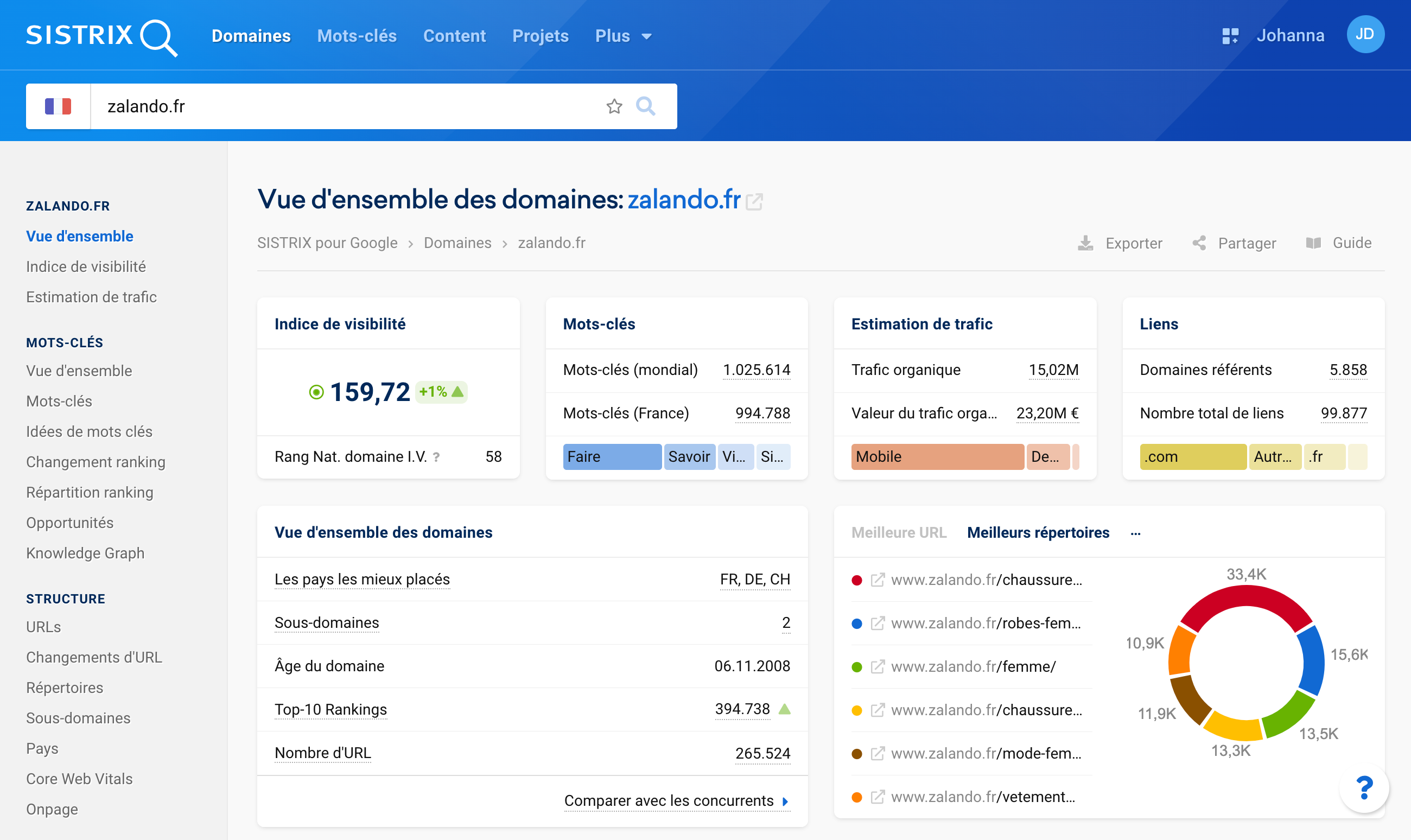Open external link icon for /femme/ URL
Screen dimensions: 1411x840
point(878,667)
